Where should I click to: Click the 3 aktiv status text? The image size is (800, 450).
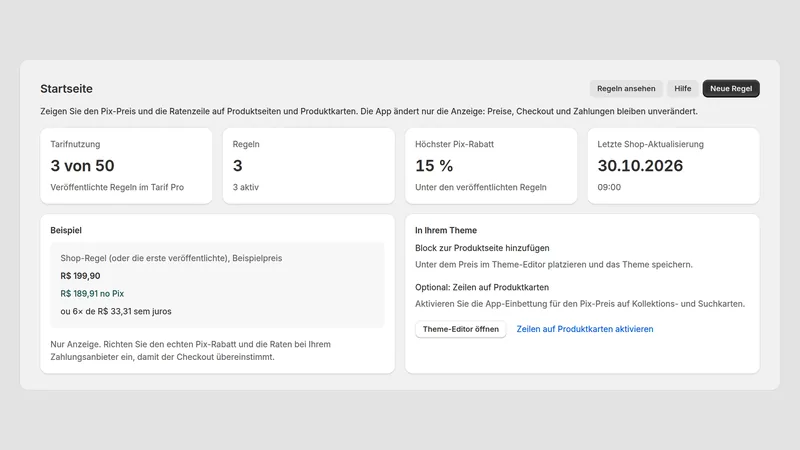pyautogui.click(x=245, y=187)
